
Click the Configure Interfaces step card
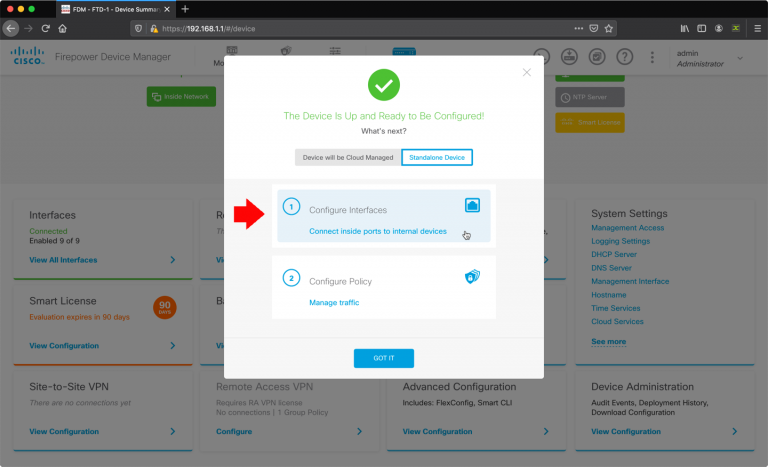coord(384,216)
